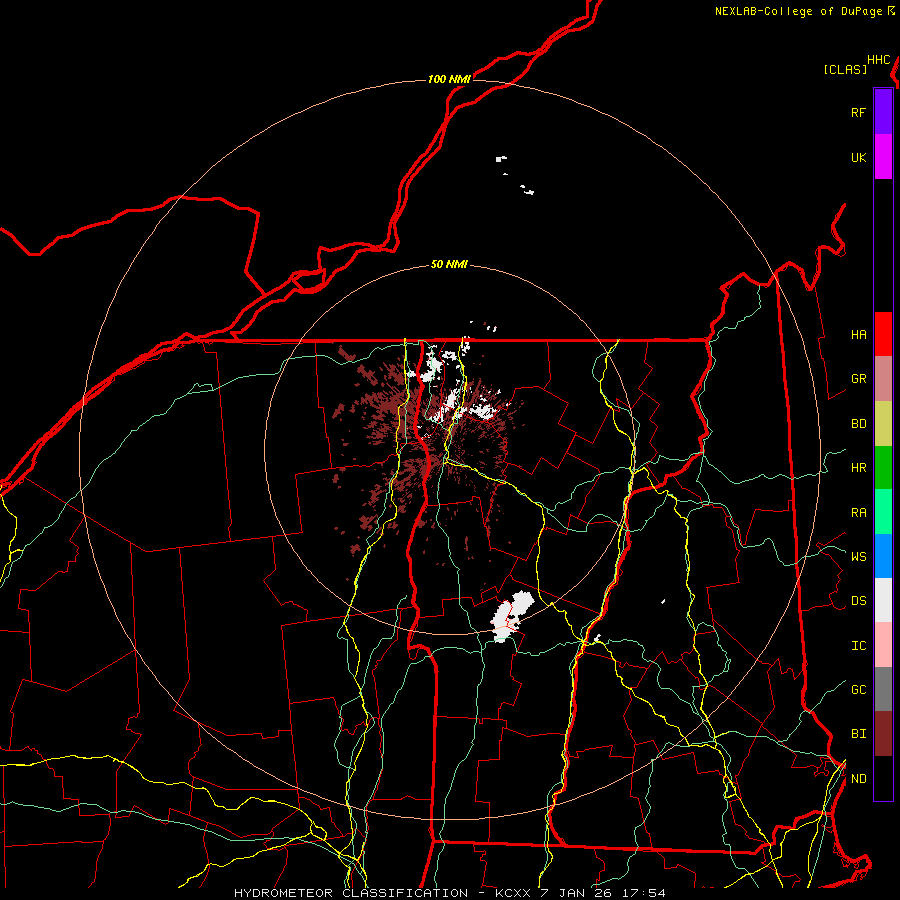Select the WS blue legend swatch
Image resolution: width=900 pixels, height=900 pixels.
tap(883, 556)
